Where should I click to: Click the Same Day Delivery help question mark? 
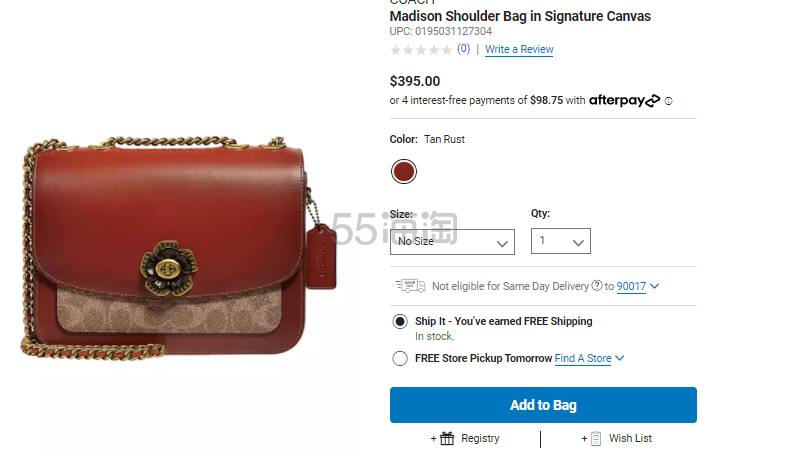coord(597,286)
